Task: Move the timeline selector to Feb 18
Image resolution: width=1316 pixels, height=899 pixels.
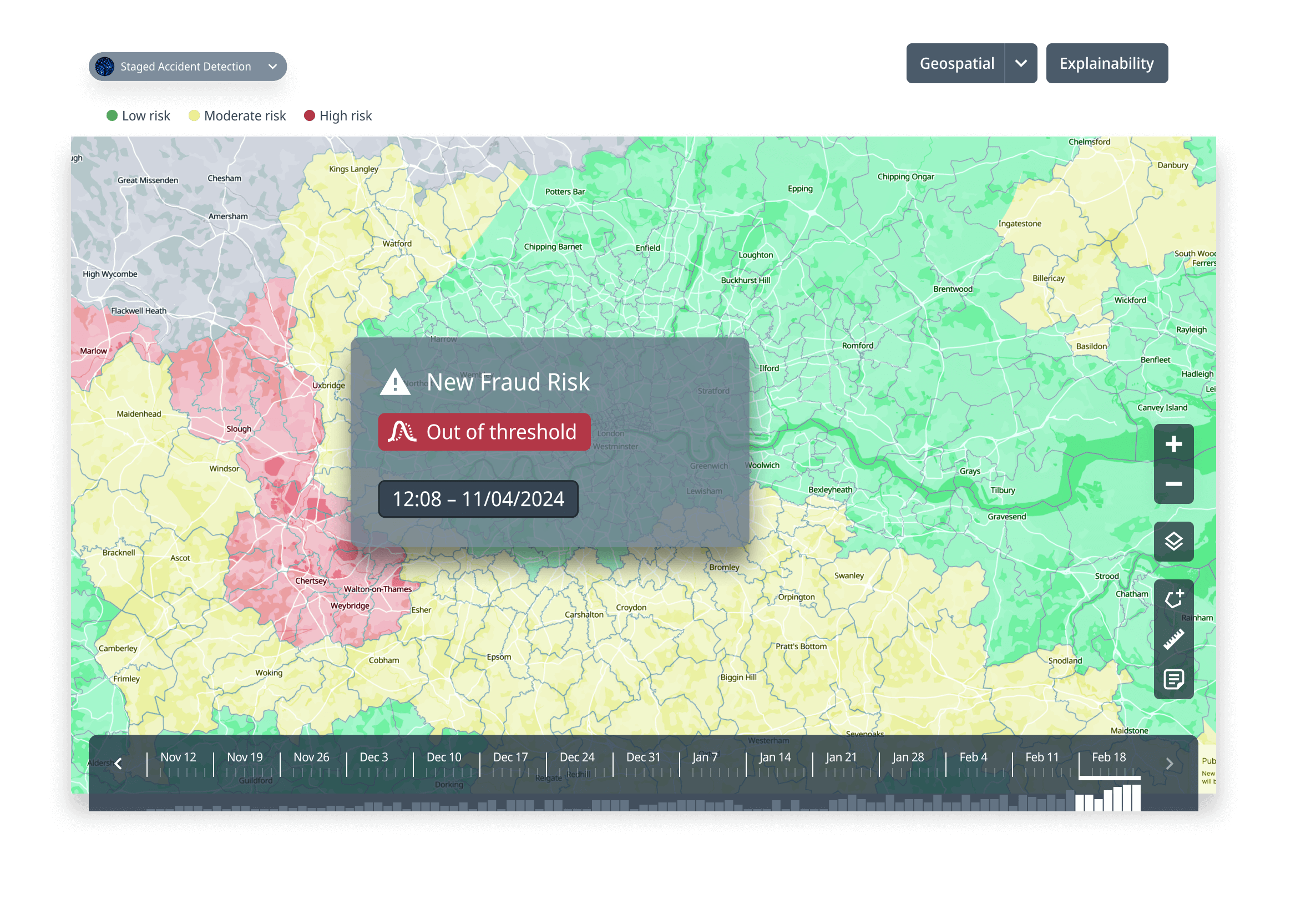Action: (1108, 757)
